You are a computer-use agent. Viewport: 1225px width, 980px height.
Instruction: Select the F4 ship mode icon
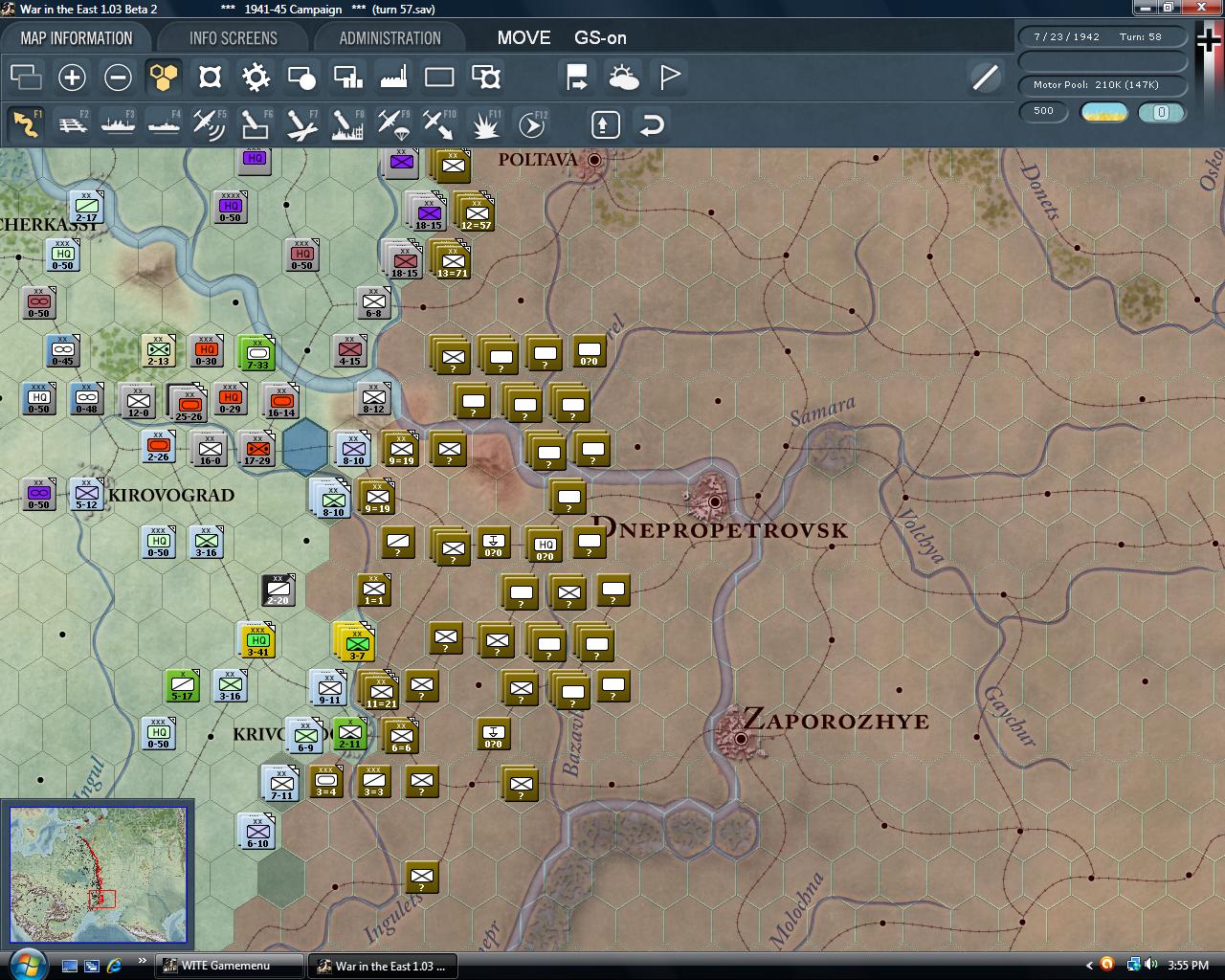click(x=164, y=124)
